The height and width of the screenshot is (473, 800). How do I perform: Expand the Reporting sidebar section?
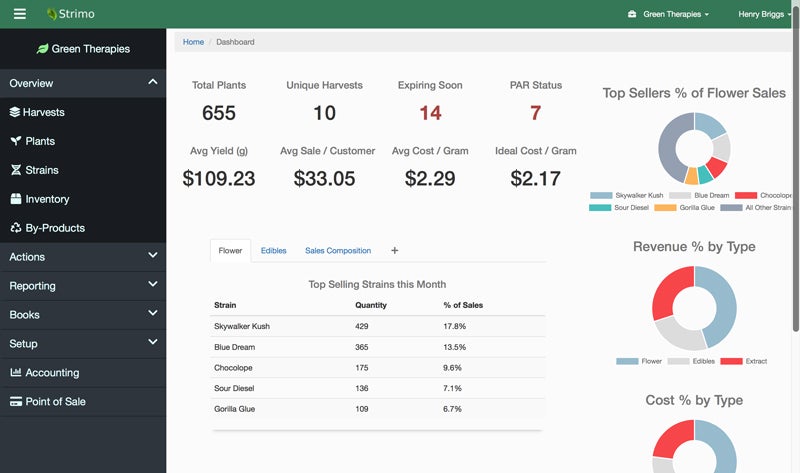click(152, 286)
